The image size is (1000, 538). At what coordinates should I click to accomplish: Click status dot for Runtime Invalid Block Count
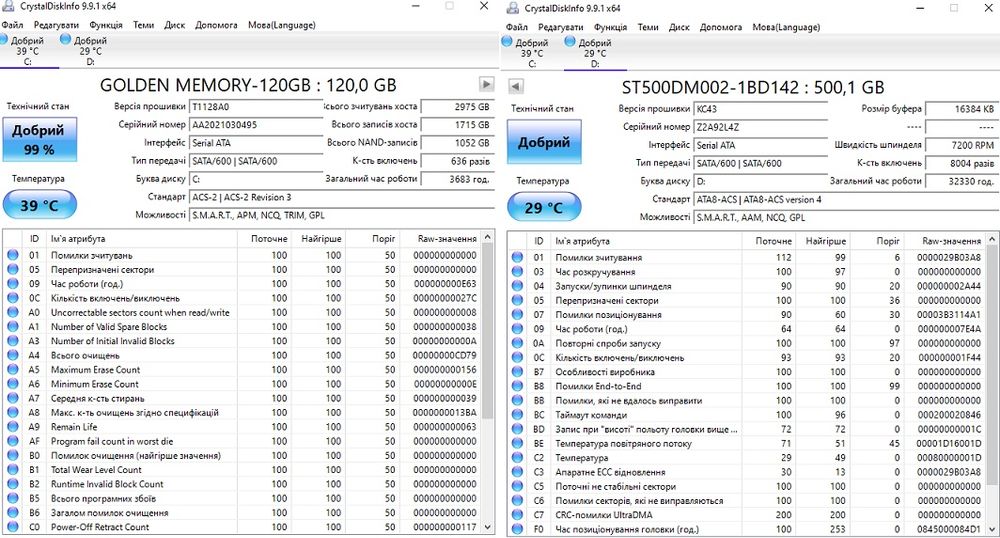[x=13, y=484]
